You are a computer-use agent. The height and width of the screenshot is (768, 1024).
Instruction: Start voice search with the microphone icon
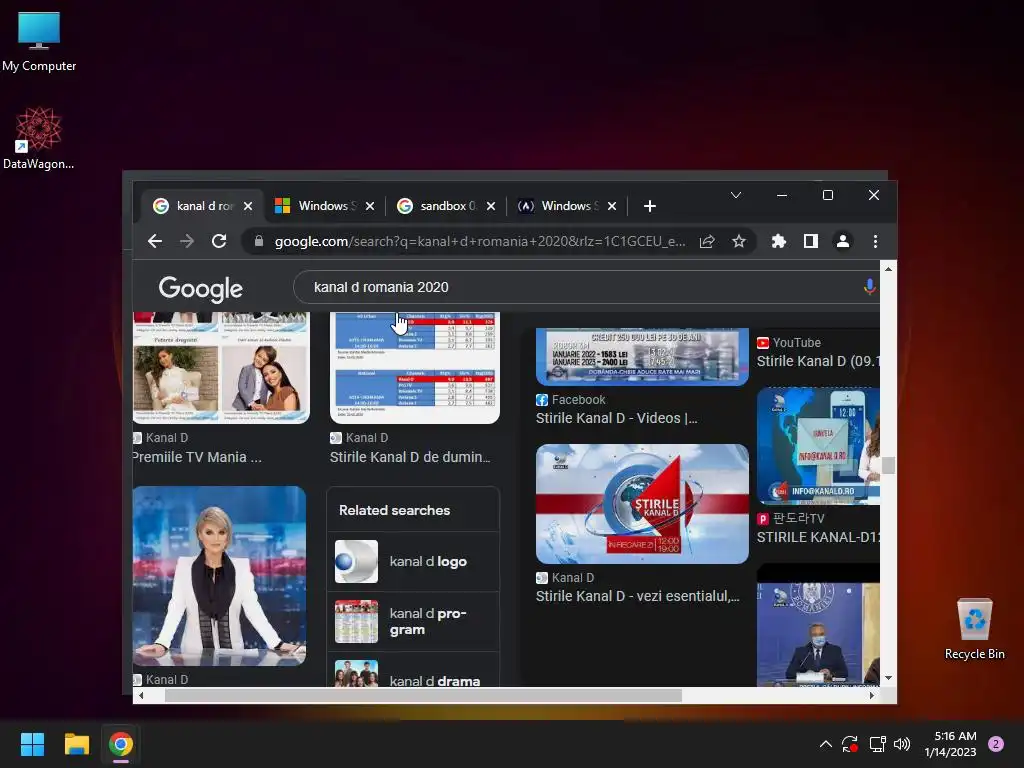pos(869,287)
